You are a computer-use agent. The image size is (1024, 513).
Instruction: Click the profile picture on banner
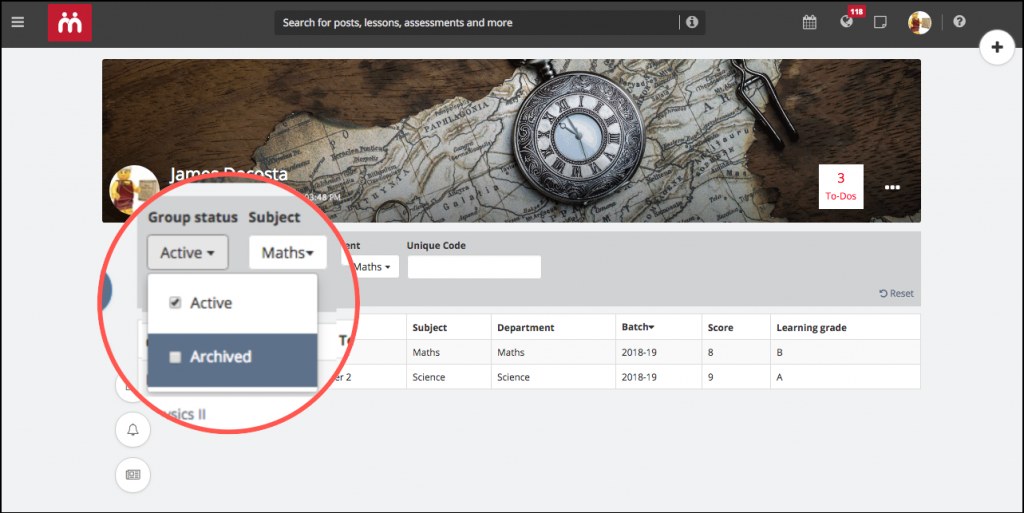tap(134, 189)
